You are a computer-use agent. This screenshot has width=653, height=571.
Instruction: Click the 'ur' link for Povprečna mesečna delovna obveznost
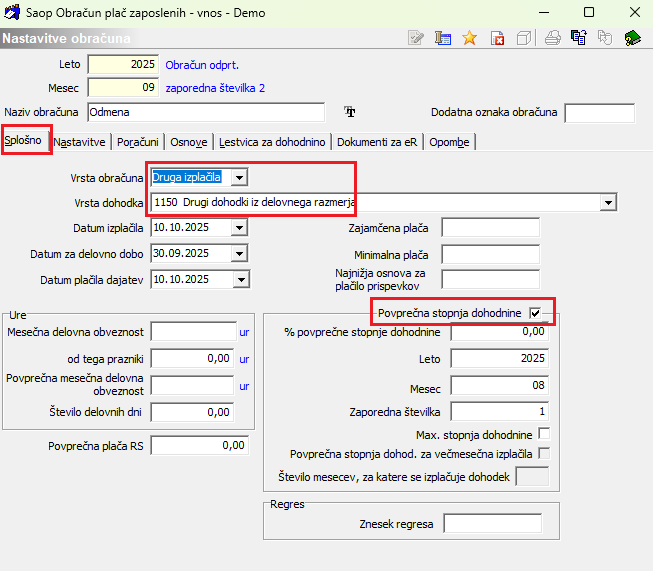[x=244, y=386]
